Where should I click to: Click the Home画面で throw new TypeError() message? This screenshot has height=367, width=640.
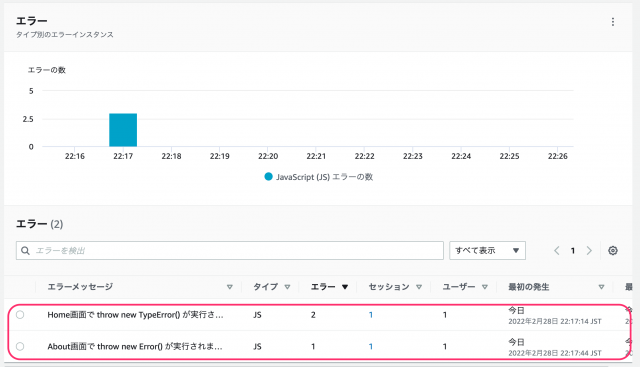[135, 315]
